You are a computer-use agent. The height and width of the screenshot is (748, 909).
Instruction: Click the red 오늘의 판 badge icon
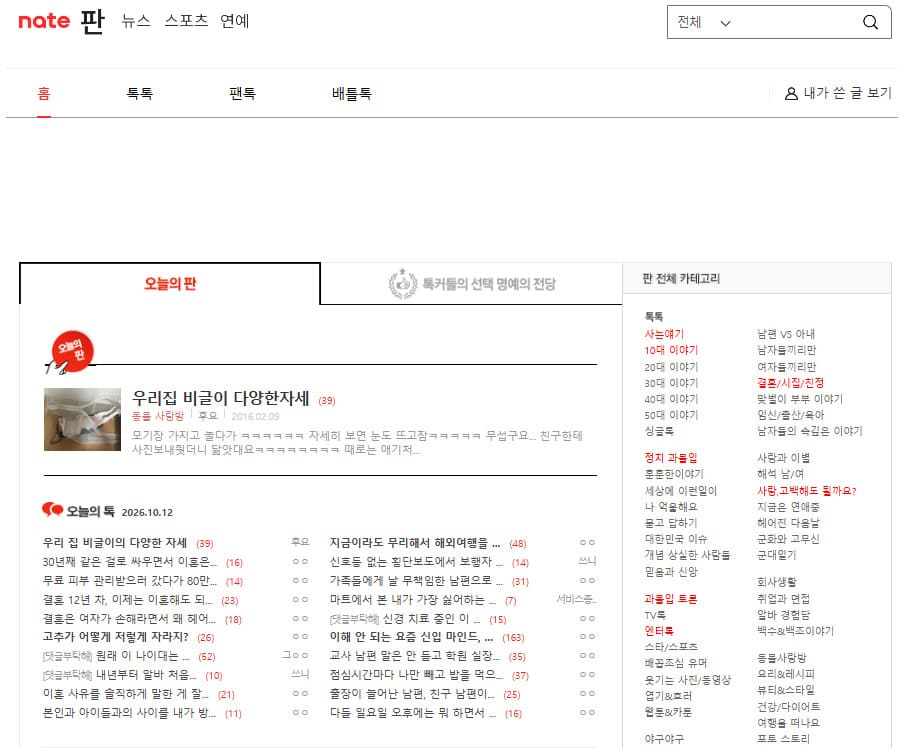pyautogui.click(x=71, y=351)
